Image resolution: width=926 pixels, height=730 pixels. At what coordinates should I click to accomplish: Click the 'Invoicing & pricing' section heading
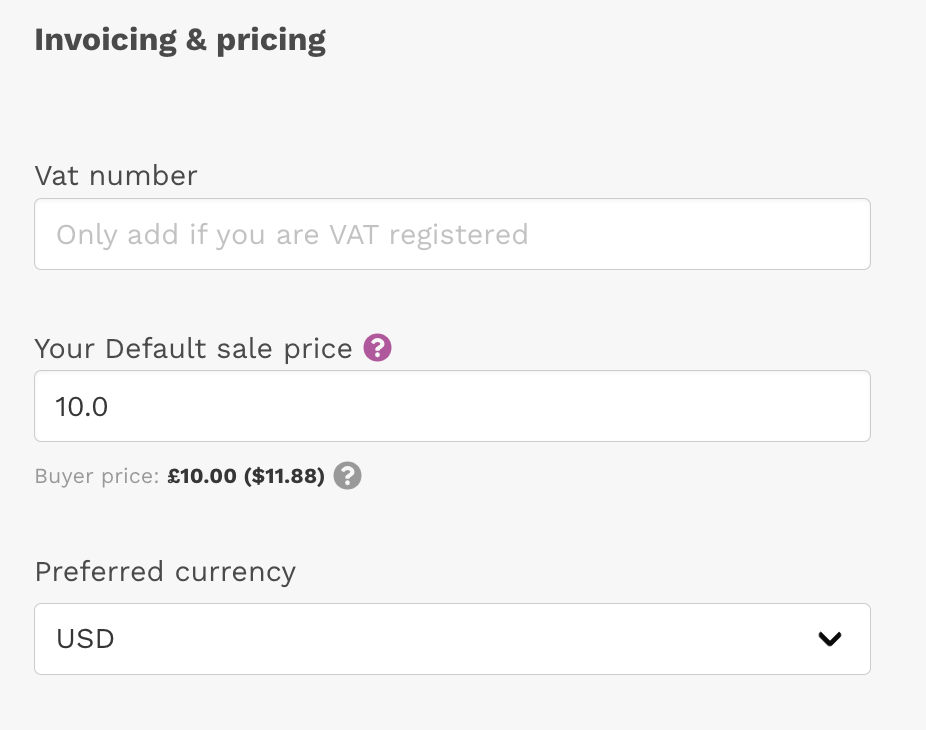point(180,40)
